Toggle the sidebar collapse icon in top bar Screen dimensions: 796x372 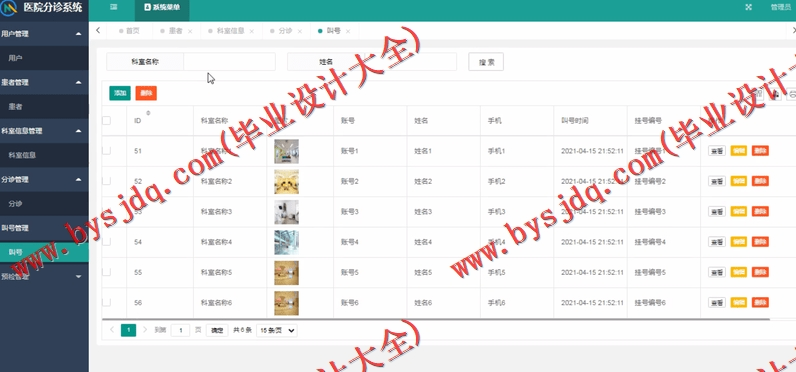114,7
